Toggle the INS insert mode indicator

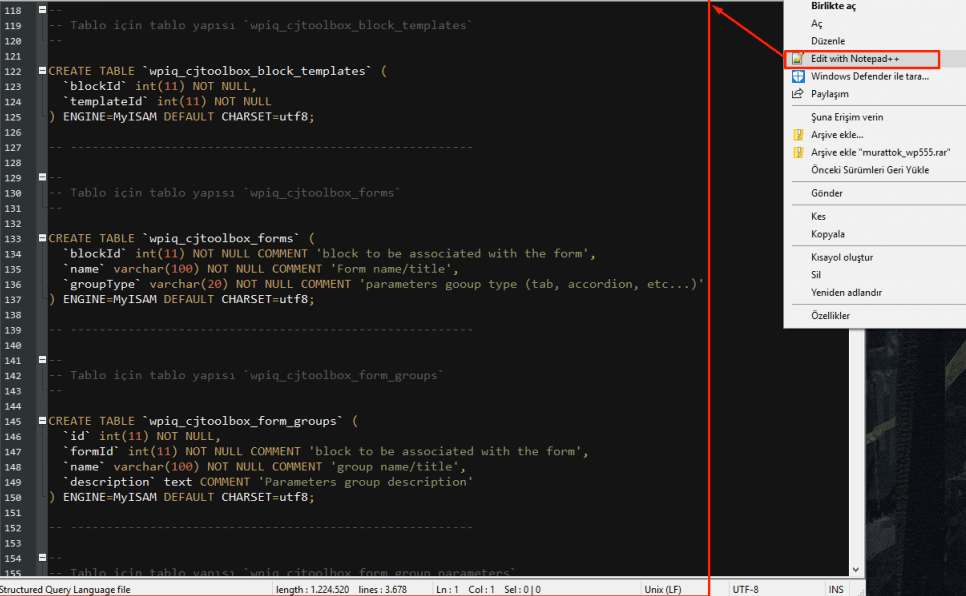tap(835, 590)
